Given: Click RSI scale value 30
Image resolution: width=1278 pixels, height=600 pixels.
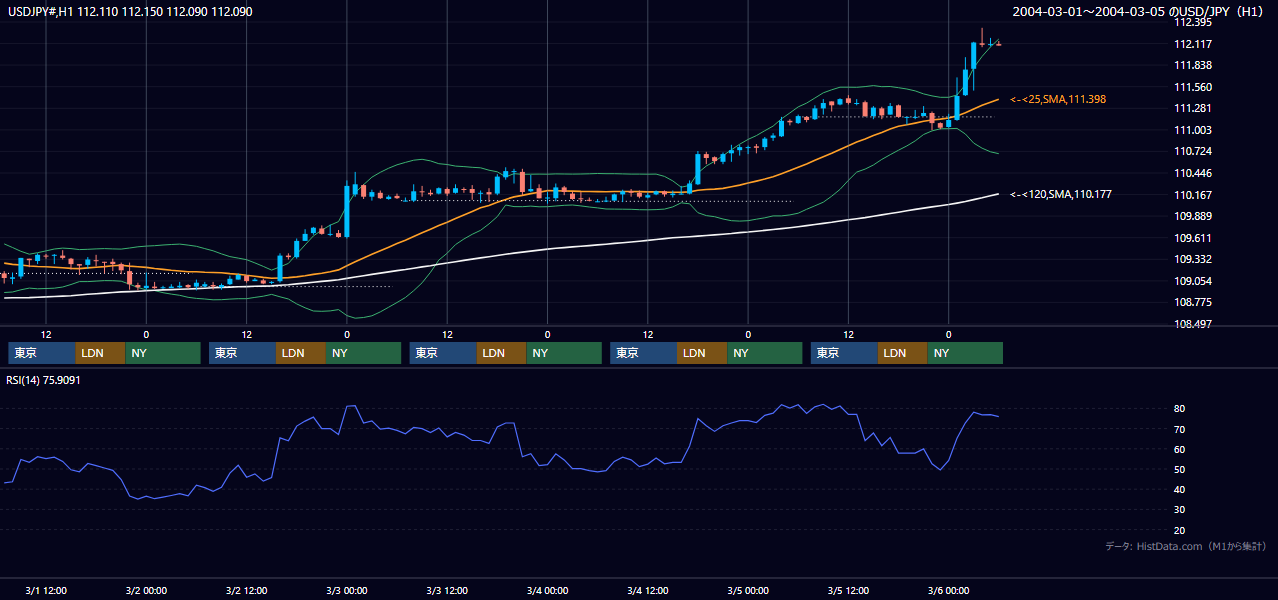Looking at the screenshot, I should (x=1180, y=510).
